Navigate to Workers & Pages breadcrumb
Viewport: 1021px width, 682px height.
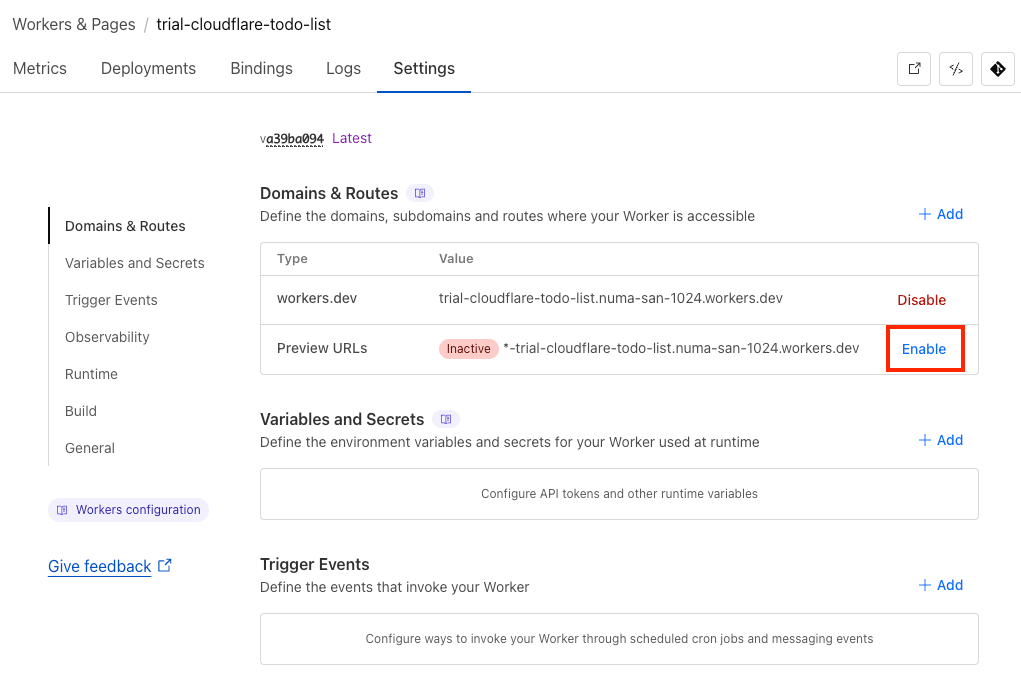pyautogui.click(x=74, y=24)
